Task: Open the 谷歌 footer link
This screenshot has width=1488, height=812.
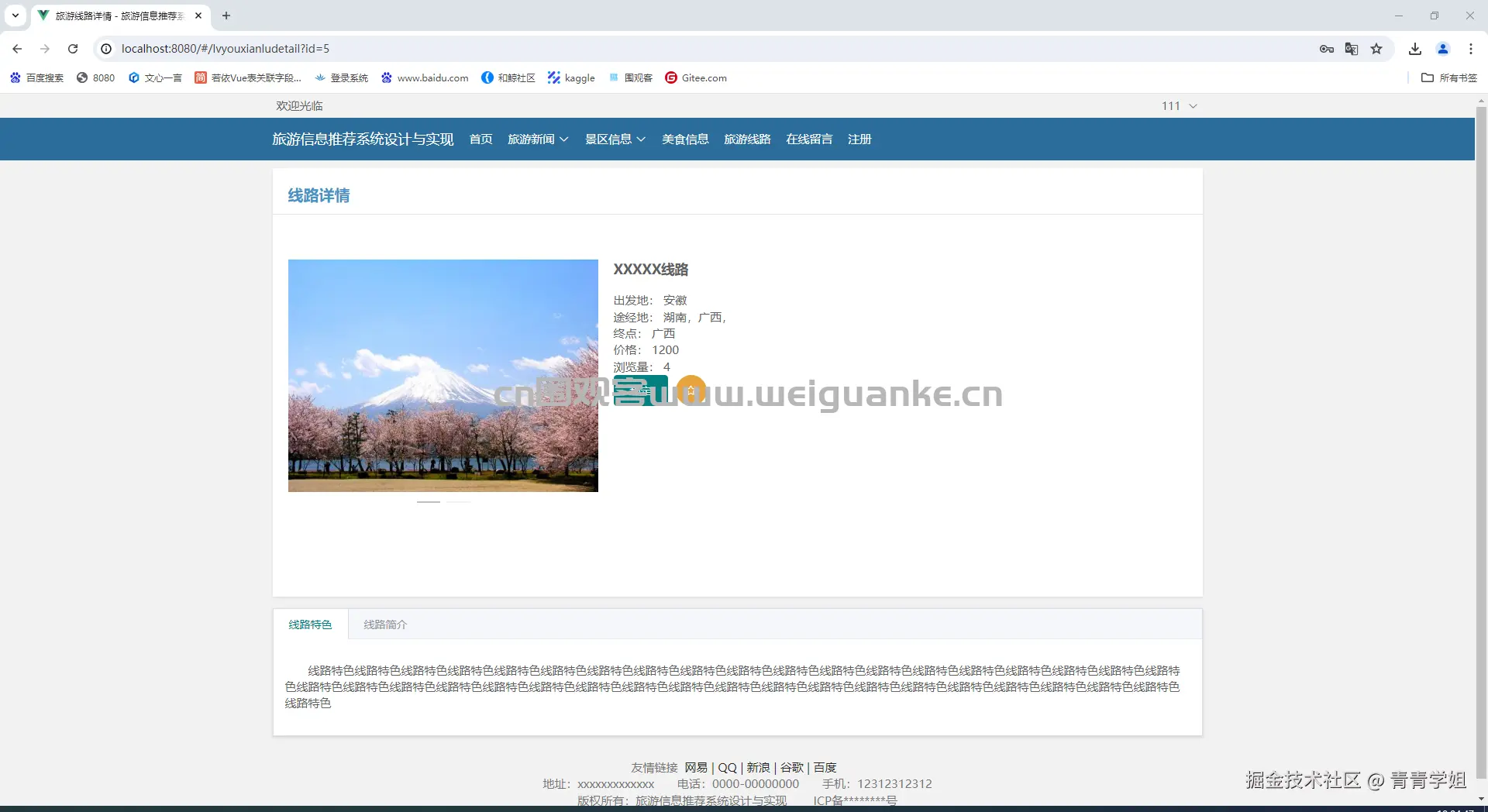Action: [x=791, y=768]
